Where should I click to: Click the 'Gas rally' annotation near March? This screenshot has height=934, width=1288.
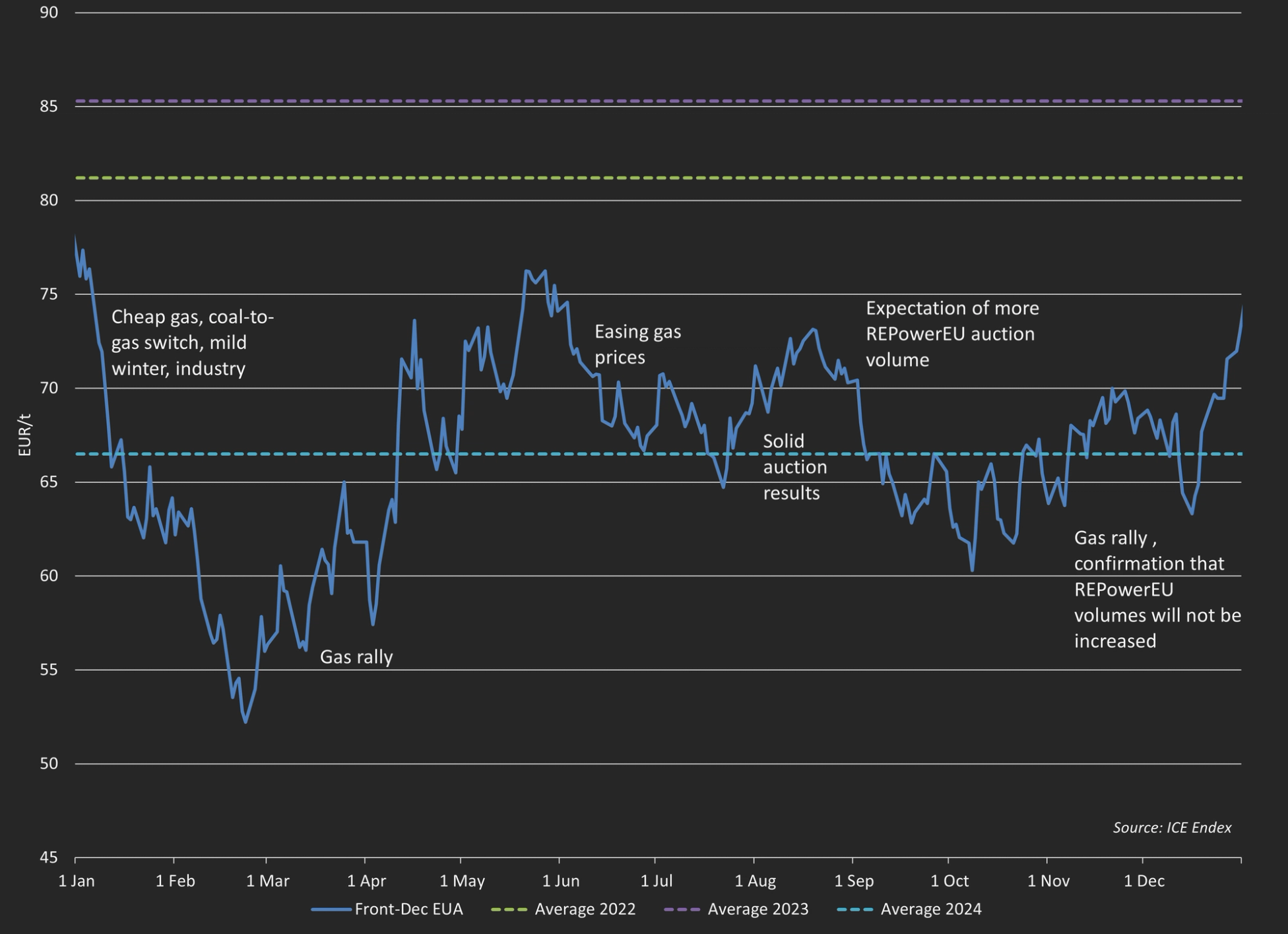coord(356,657)
